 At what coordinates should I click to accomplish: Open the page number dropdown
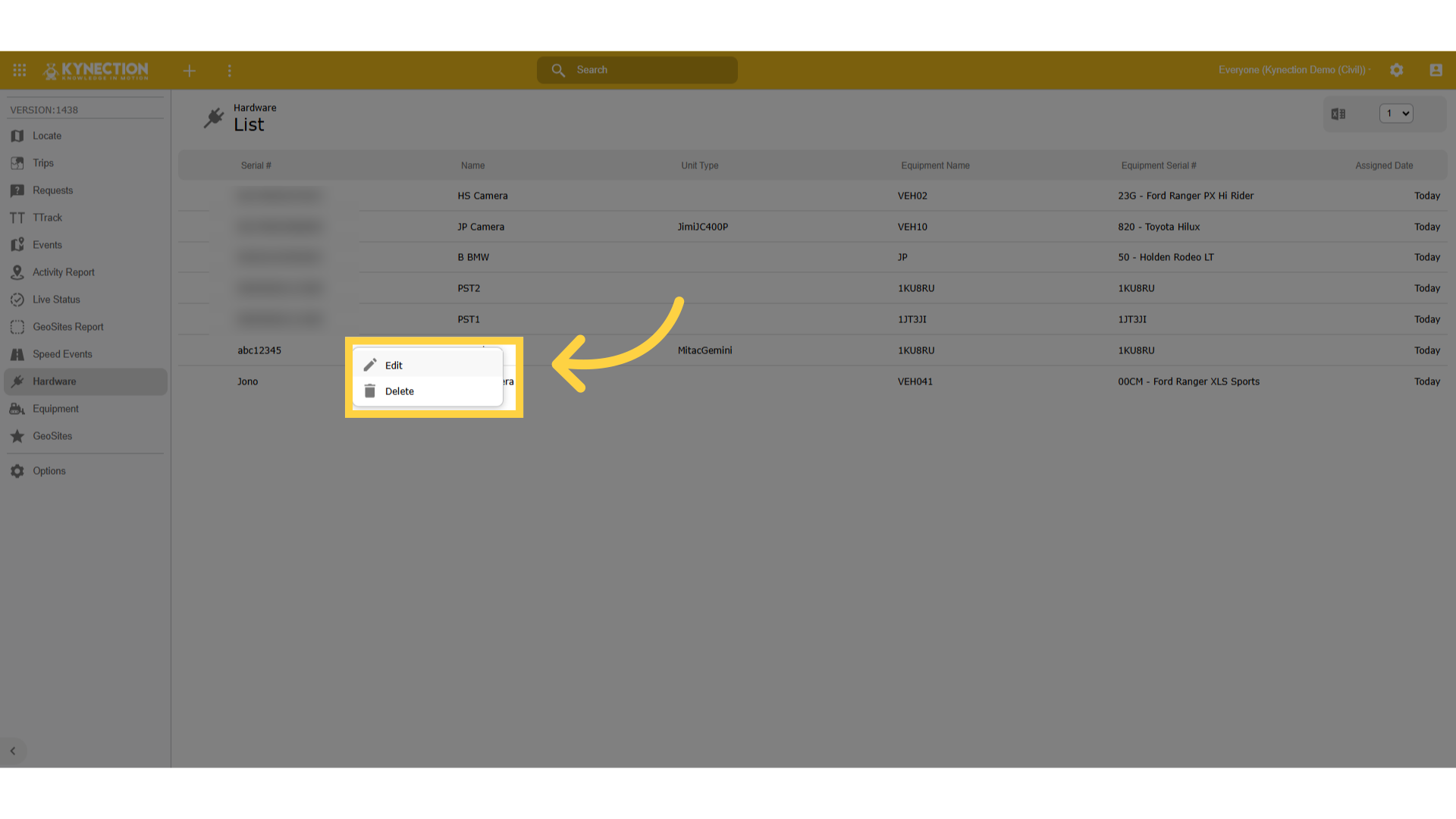pyautogui.click(x=1396, y=114)
